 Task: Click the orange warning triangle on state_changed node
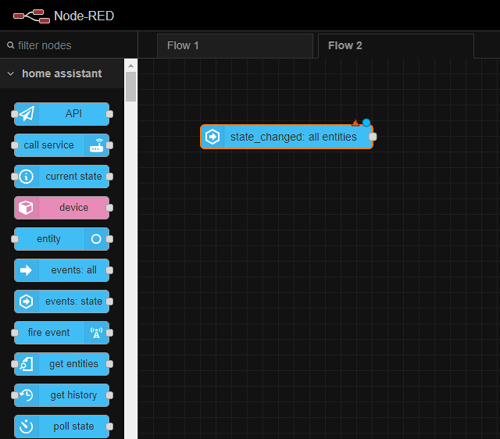(356, 123)
